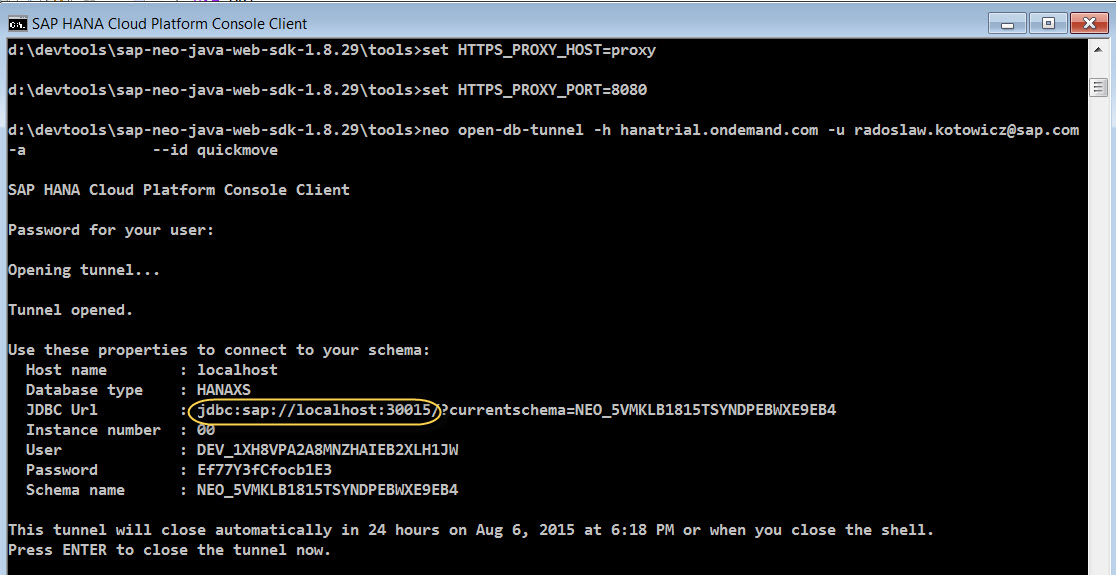Maximize the SAP HANA Console Client window

click(x=1048, y=23)
